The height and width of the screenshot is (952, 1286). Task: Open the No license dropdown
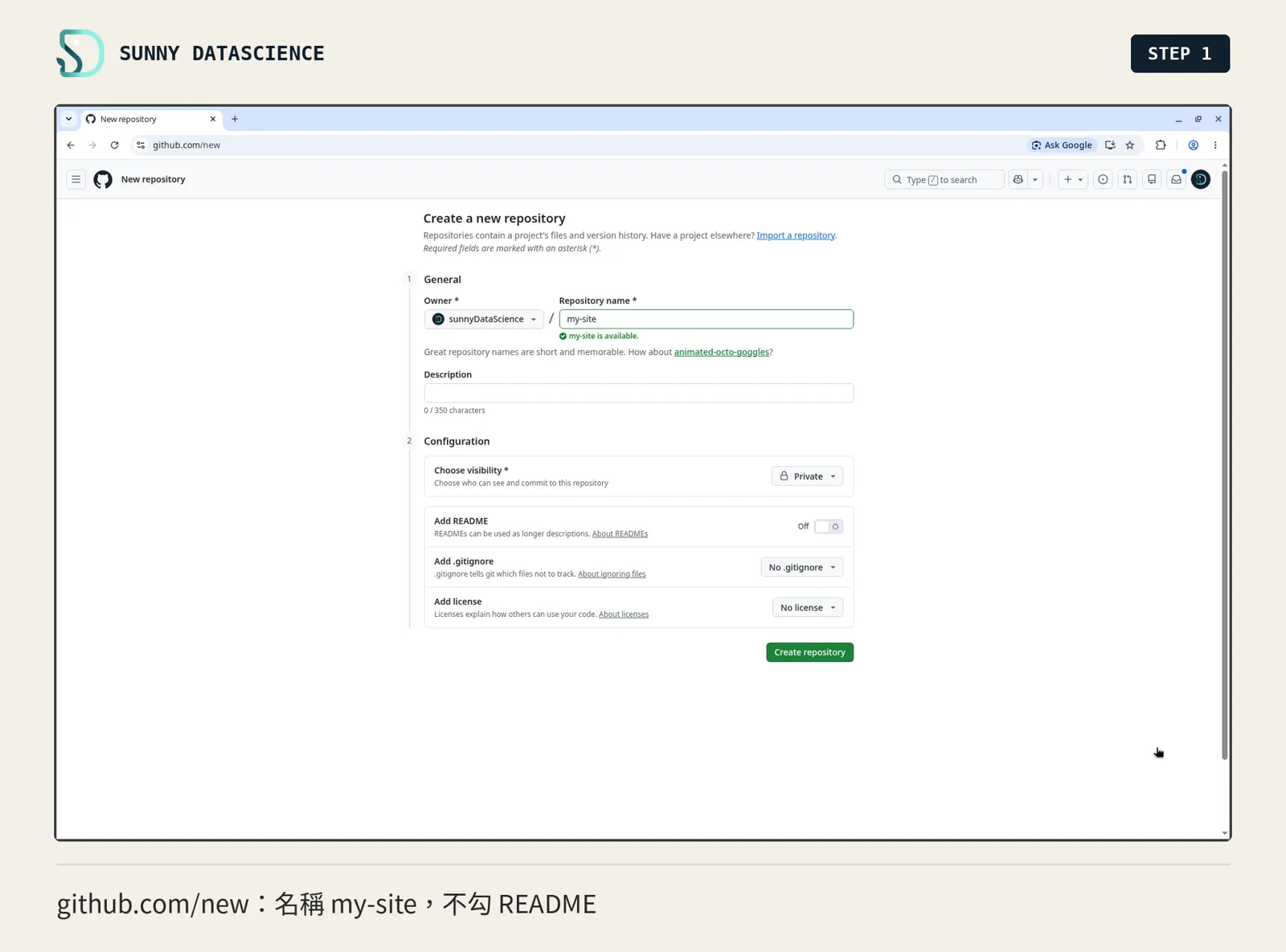coord(807,607)
